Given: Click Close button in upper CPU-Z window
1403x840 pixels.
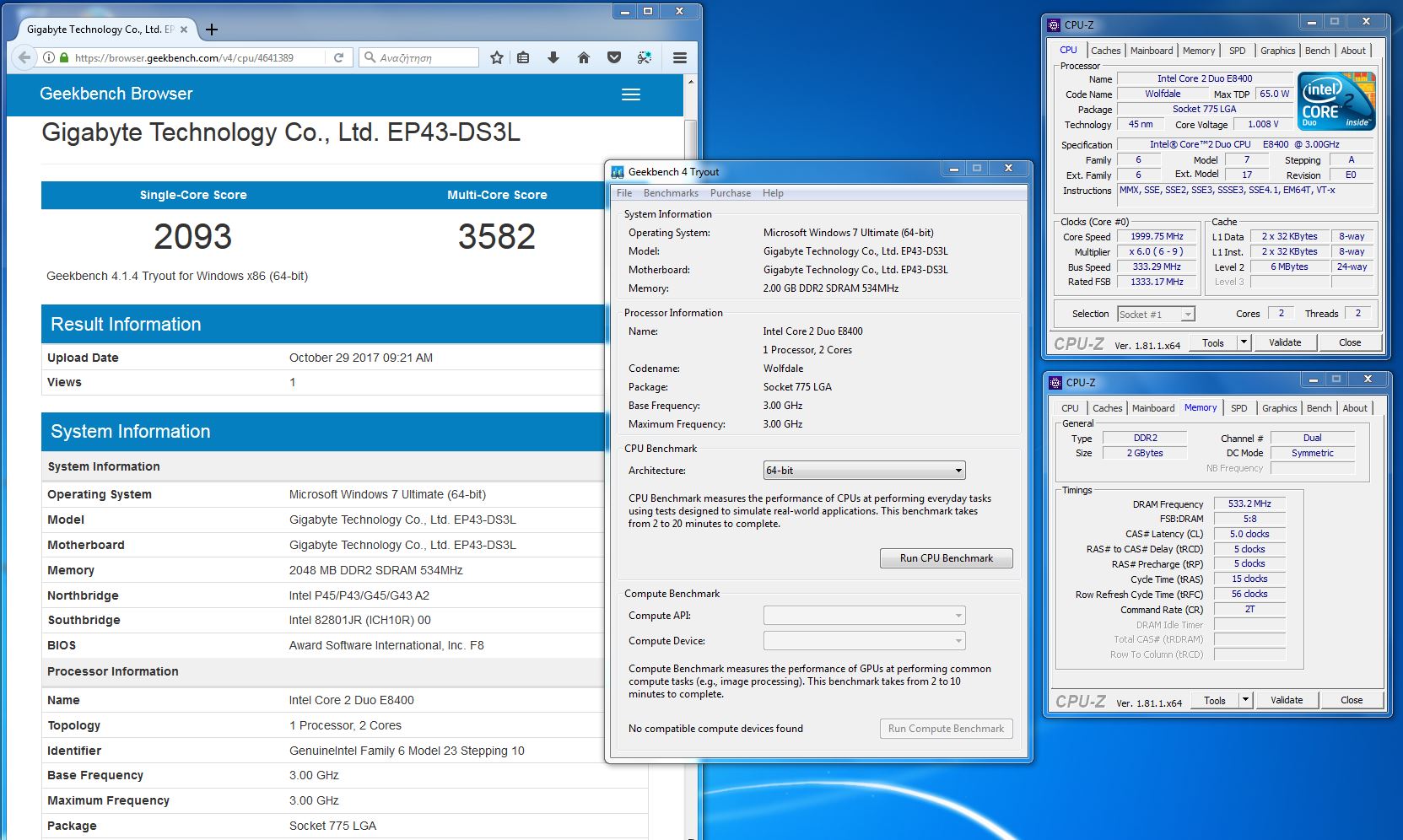Looking at the screenshot, I should 1350,342.
